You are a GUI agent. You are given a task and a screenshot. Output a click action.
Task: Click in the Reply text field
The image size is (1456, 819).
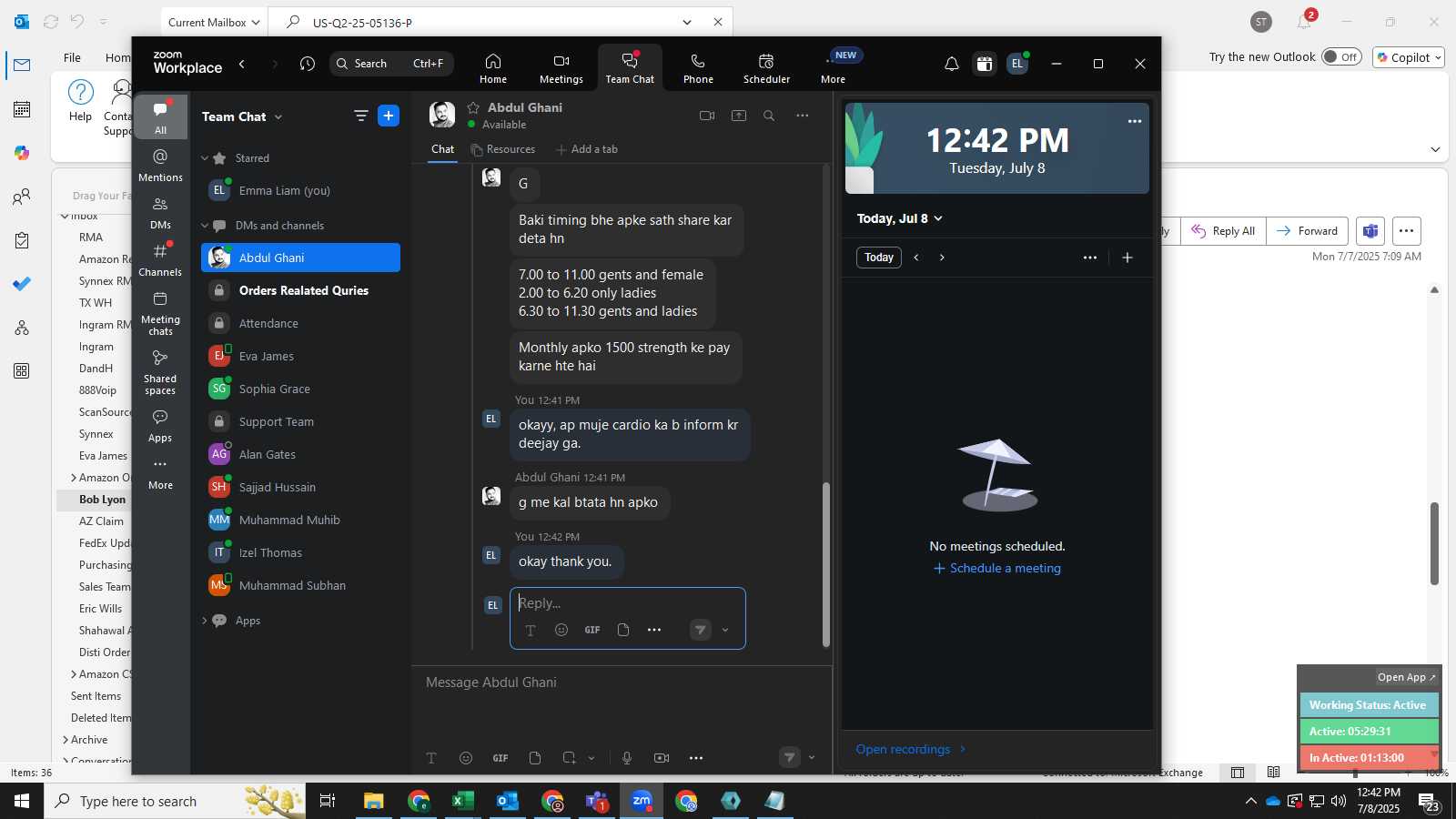(x=628, y=603)
